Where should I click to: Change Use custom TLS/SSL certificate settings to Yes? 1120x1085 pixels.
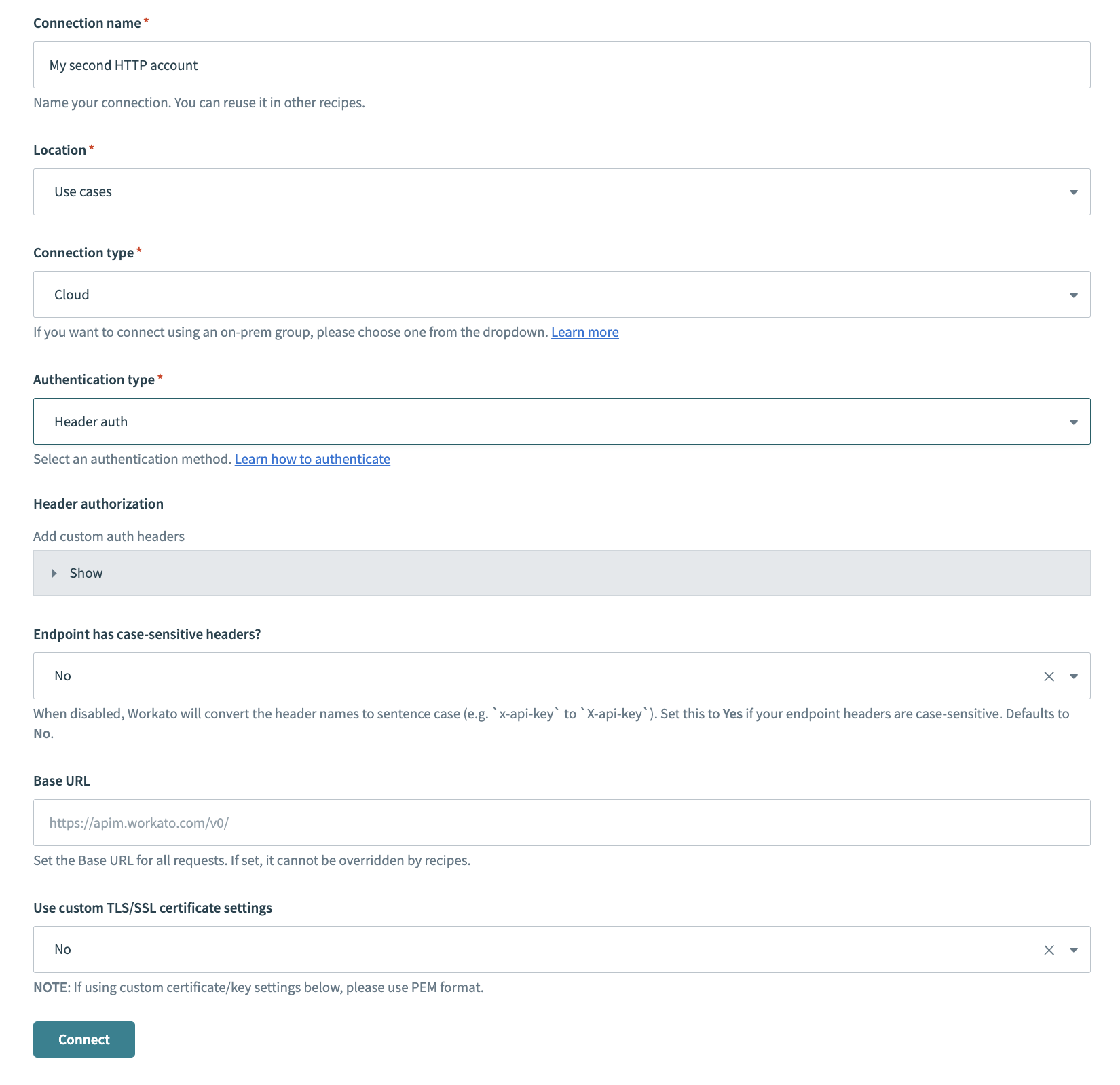543,949
